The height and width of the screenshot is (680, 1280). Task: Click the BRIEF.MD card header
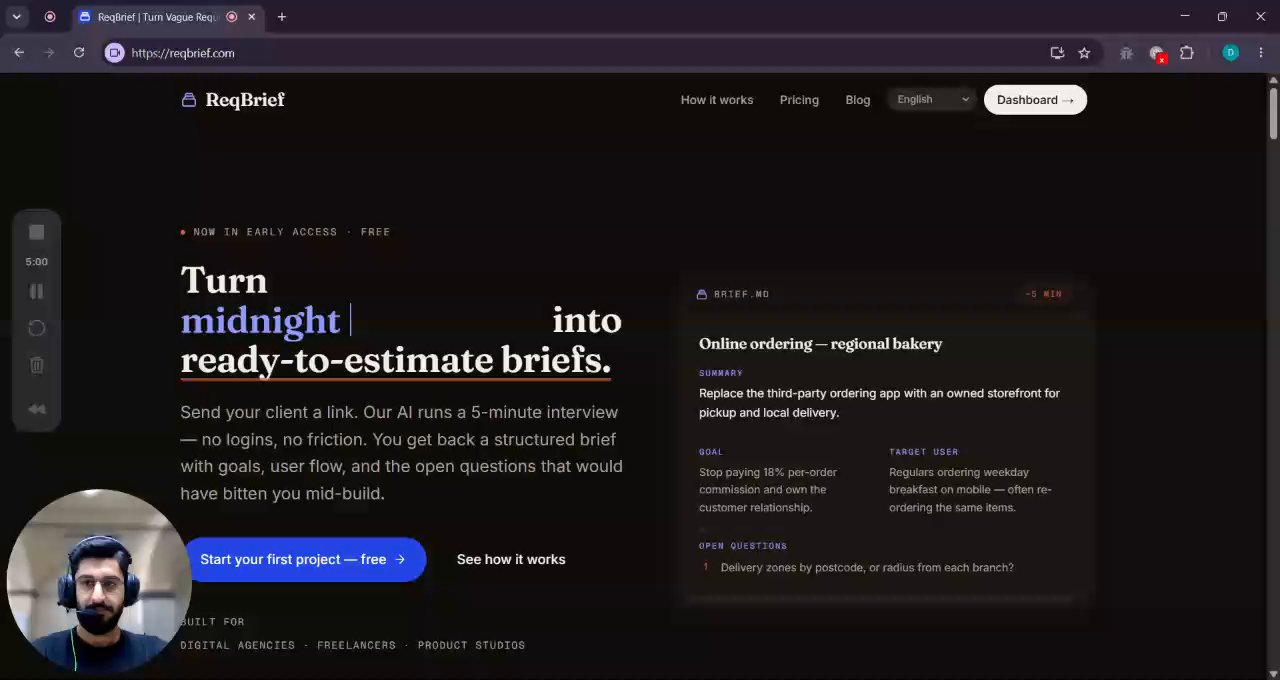pyautogui.click(x=733, y=294)
